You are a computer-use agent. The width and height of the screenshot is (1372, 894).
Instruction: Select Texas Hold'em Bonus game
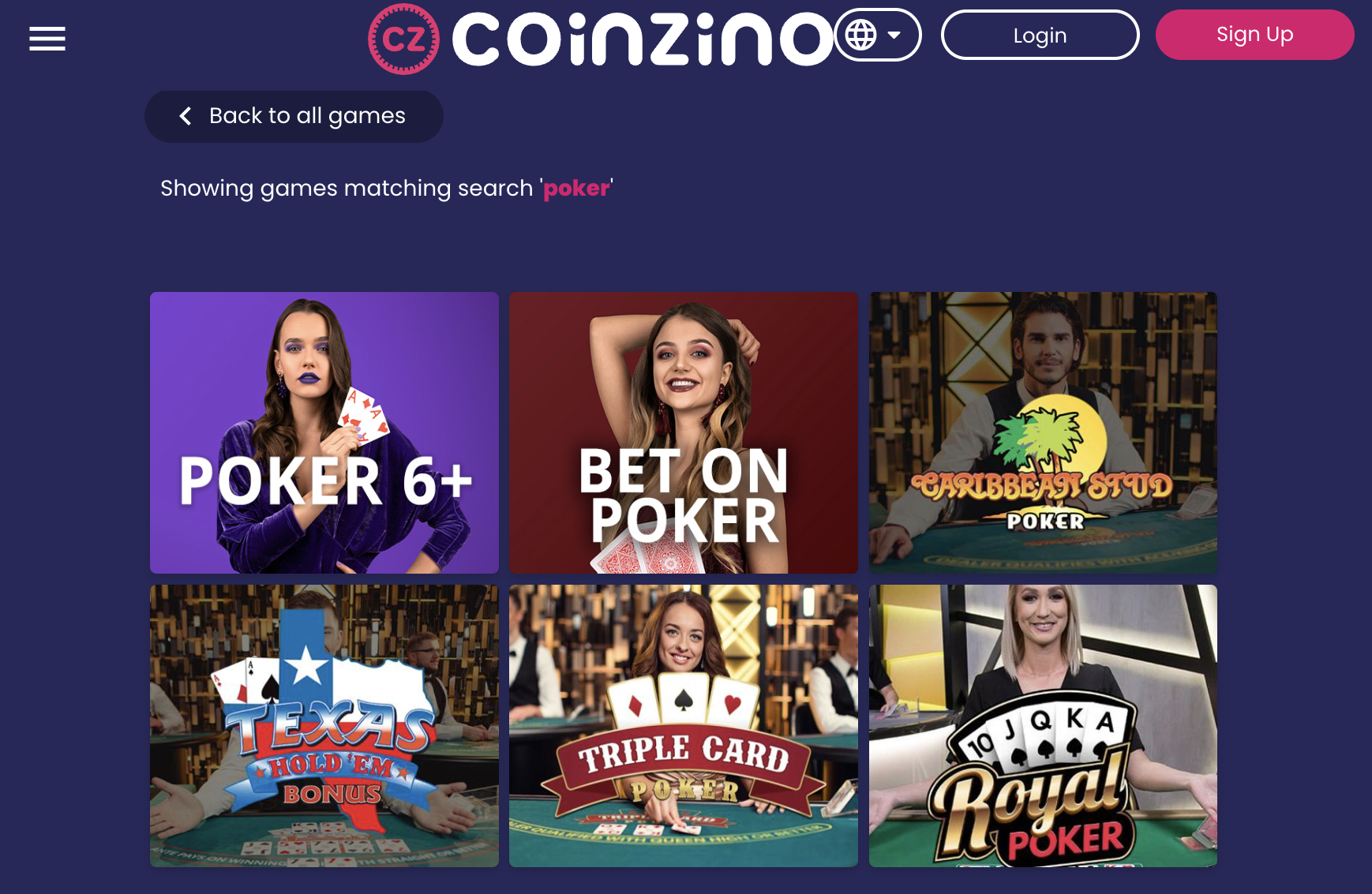point(324,726)
